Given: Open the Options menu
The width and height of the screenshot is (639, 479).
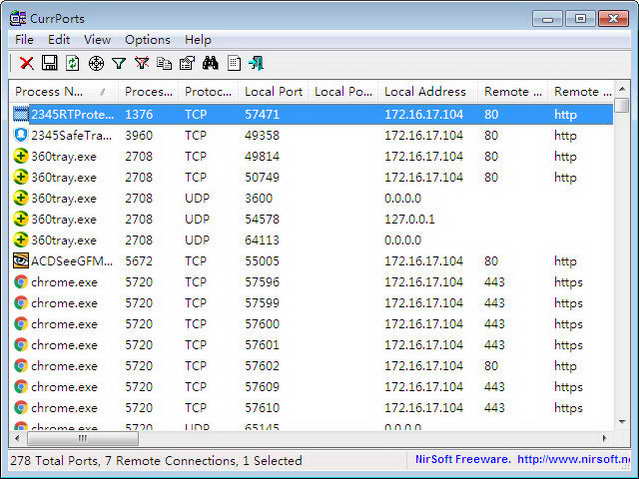Looking at the screenshot, I should click(x=148, y=40).
